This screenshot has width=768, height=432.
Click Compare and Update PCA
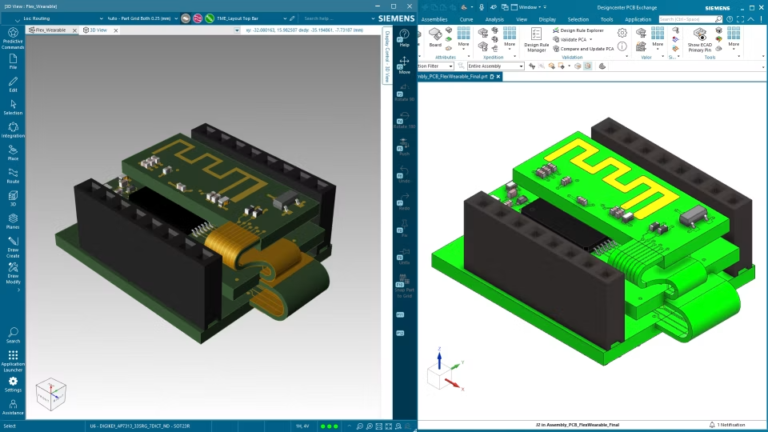(583, 49)
